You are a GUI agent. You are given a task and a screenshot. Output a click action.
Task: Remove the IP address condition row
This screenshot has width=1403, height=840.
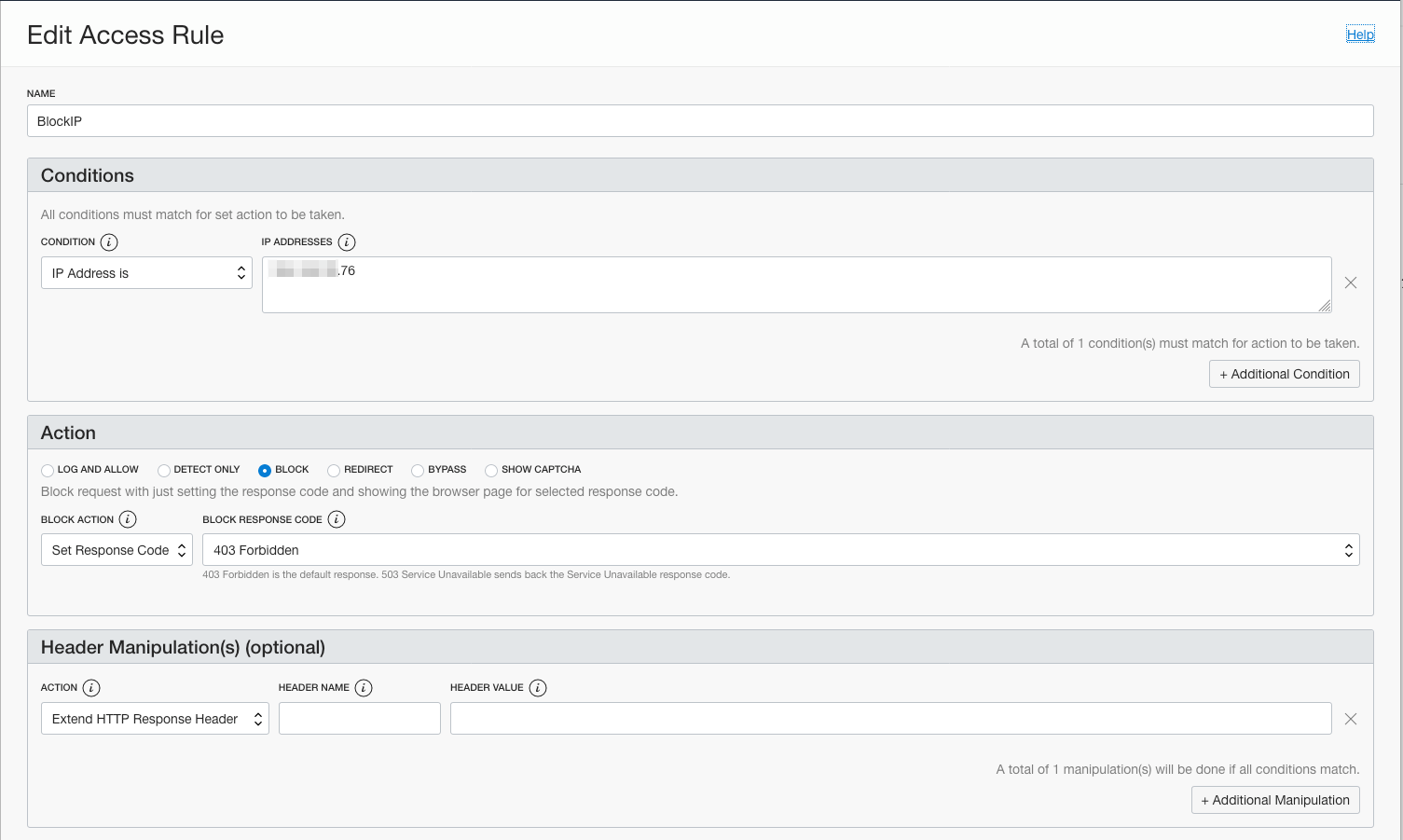click(1351, 282)
